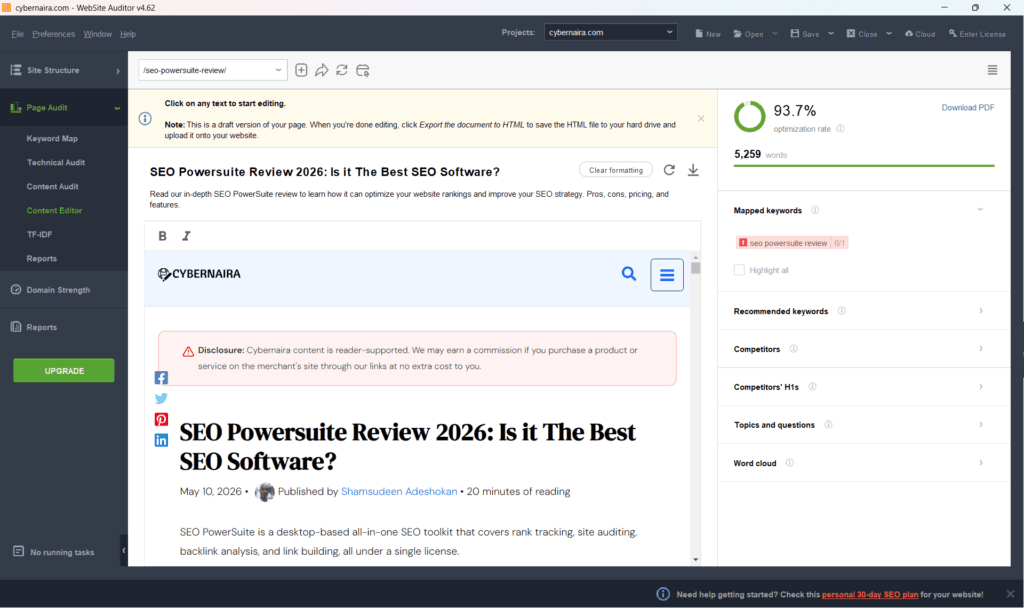
Task: Open the personal 30-day SEO plan link
Action: pyautogui.click(x=870, y=594)
